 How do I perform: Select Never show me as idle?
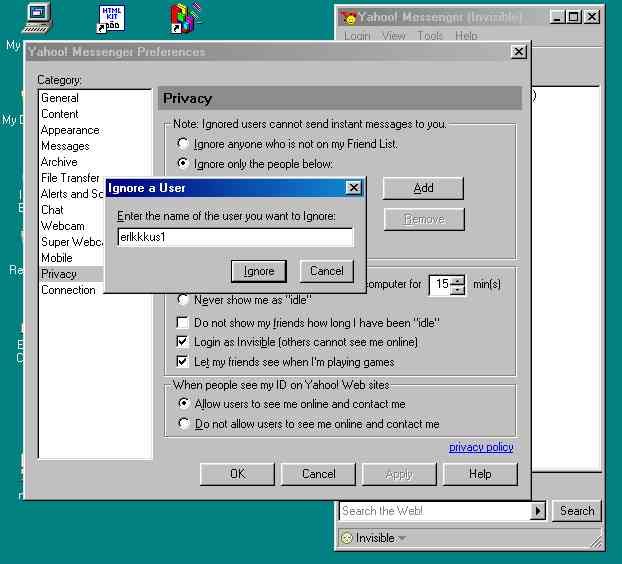click(183, 300)
